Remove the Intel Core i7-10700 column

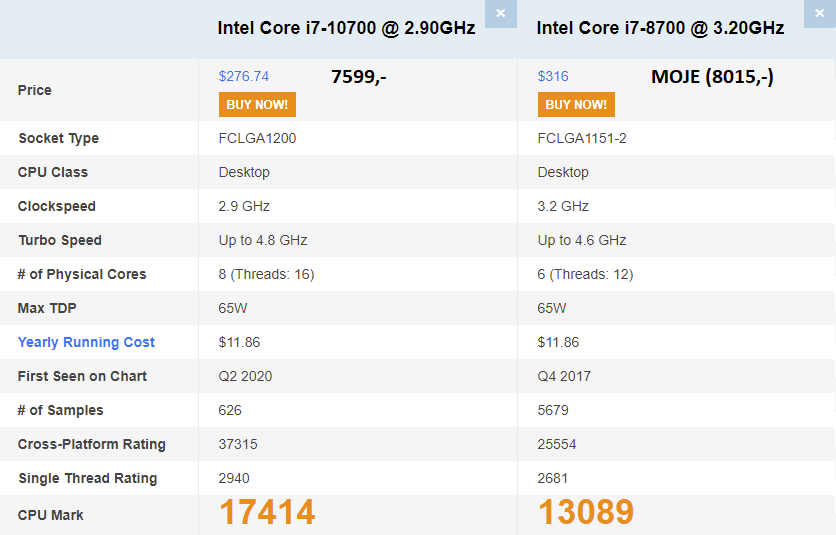(x=500, y=14)
